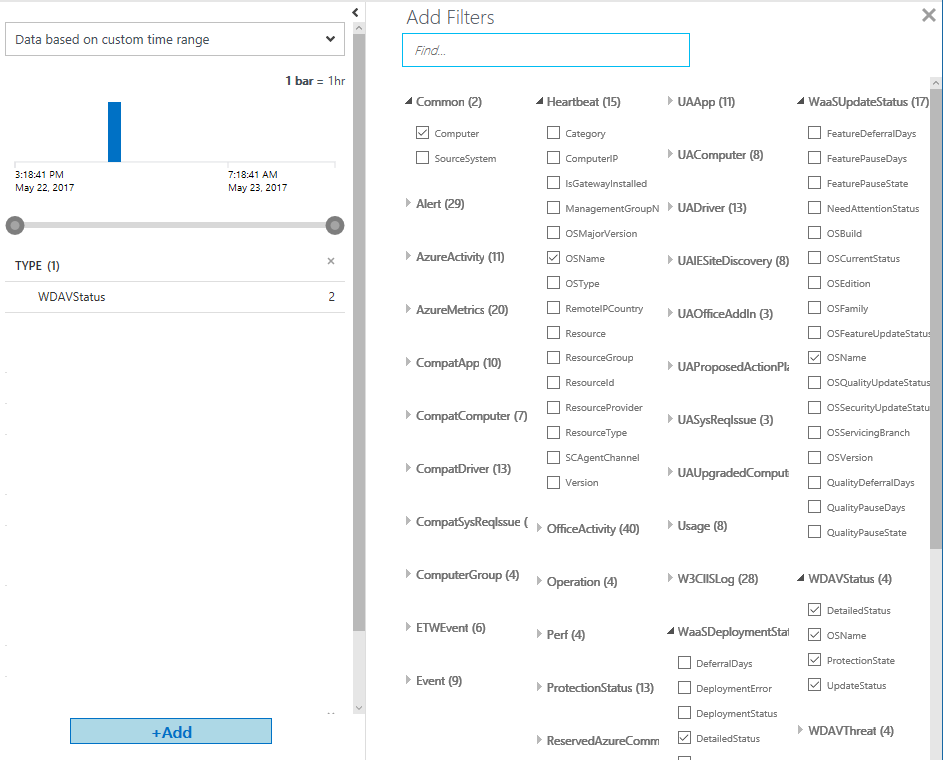Screen dimensions: 943x760
Task: Remove the TYPE filter with x icon
Action: [331, 262]
